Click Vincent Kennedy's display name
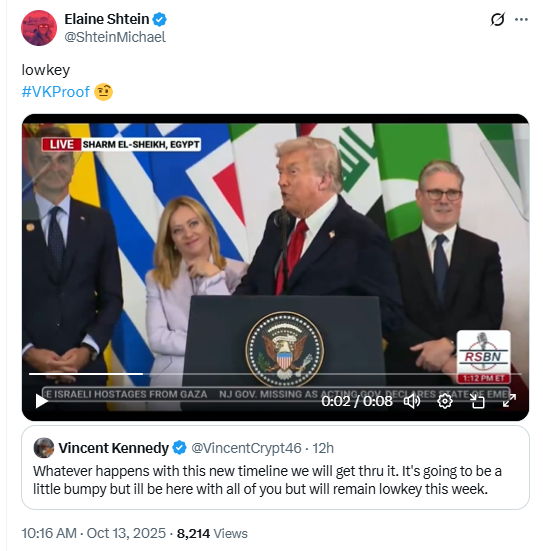543x551 pixels. [x=114, y=448]
